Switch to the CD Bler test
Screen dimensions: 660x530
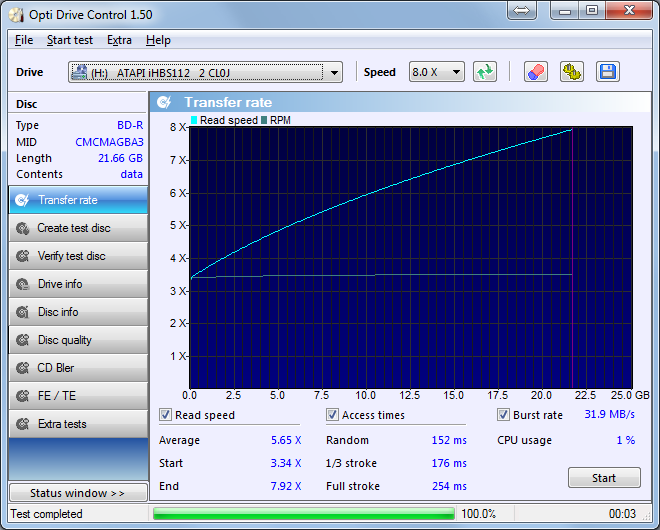coord(78,368)
